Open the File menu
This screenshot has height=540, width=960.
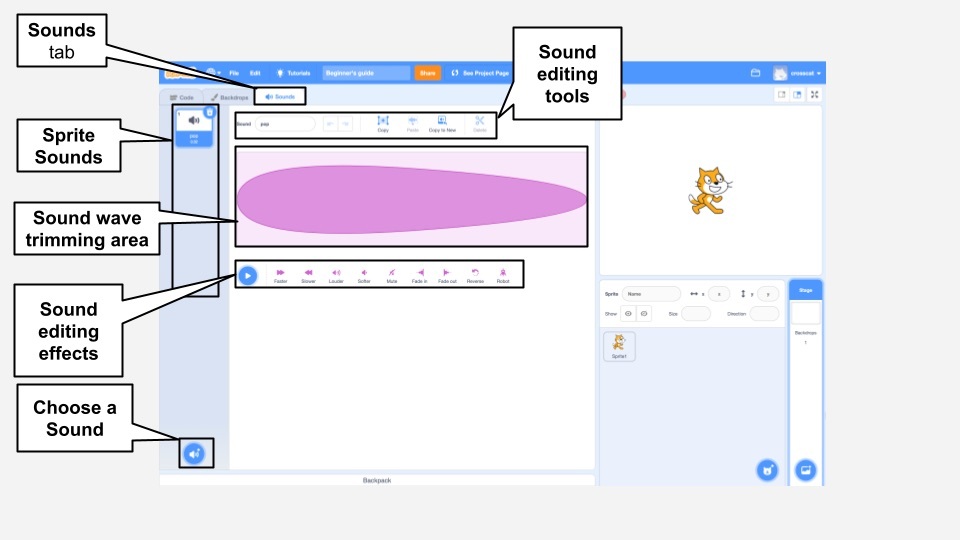click(234, 73)
